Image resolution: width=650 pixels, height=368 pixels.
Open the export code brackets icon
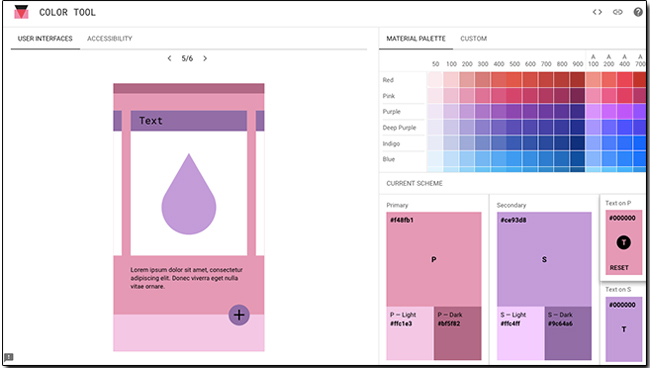click(597, 12)
